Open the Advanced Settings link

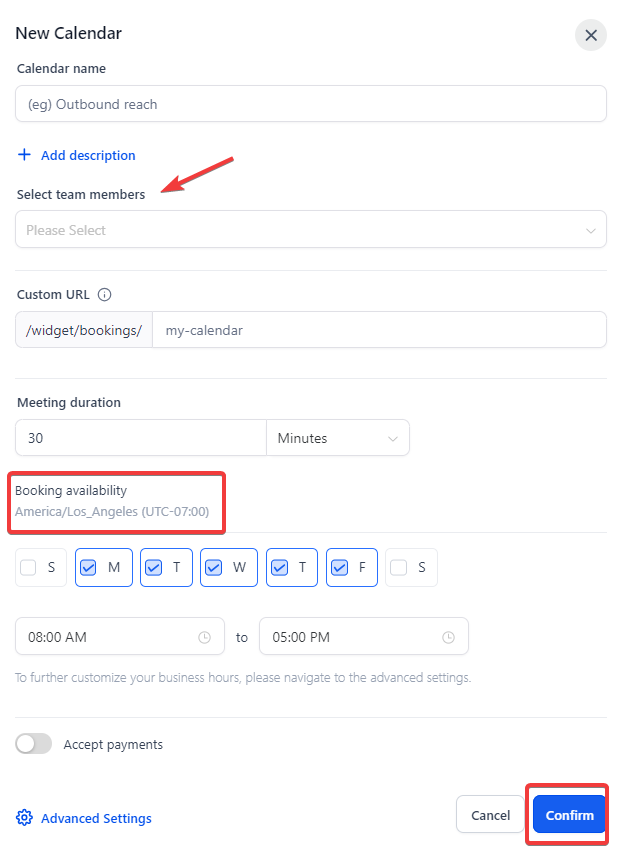96,818
